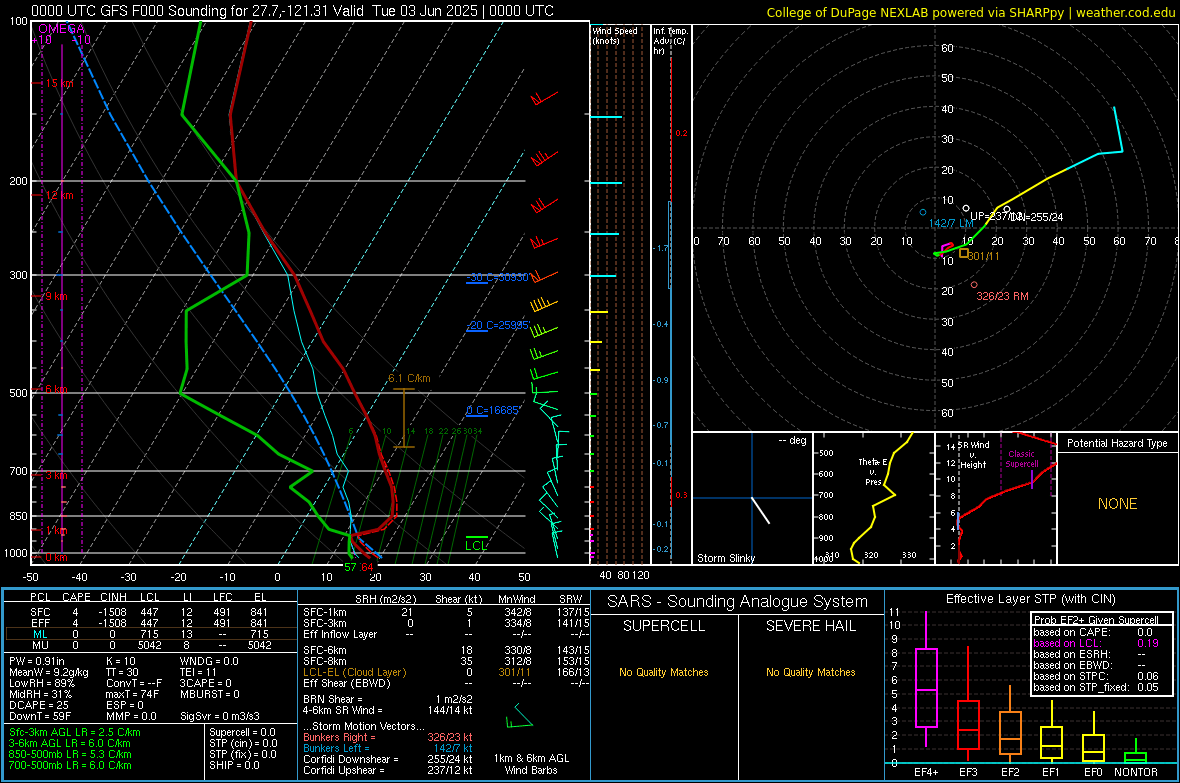1180x783 pixels.
Task: Select the 142/7 LM hodograph label
Action: [951, 224]
